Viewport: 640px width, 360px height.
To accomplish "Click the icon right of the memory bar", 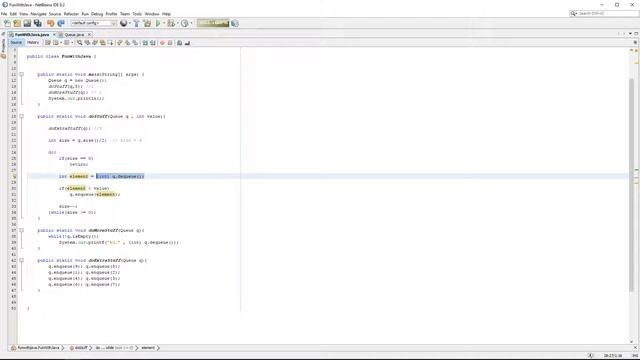I will (235, 24).
